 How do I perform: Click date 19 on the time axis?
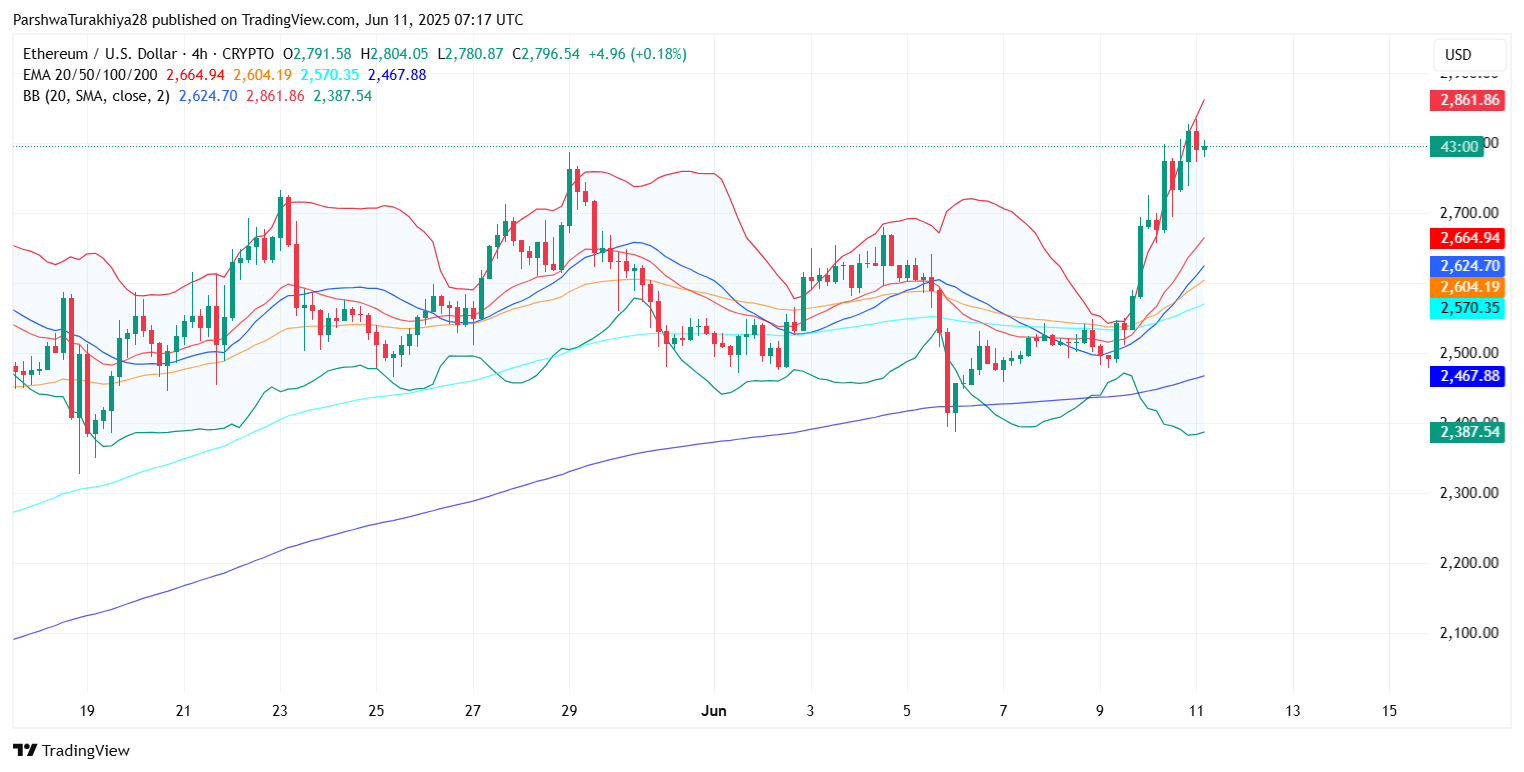tap(87, 711)
